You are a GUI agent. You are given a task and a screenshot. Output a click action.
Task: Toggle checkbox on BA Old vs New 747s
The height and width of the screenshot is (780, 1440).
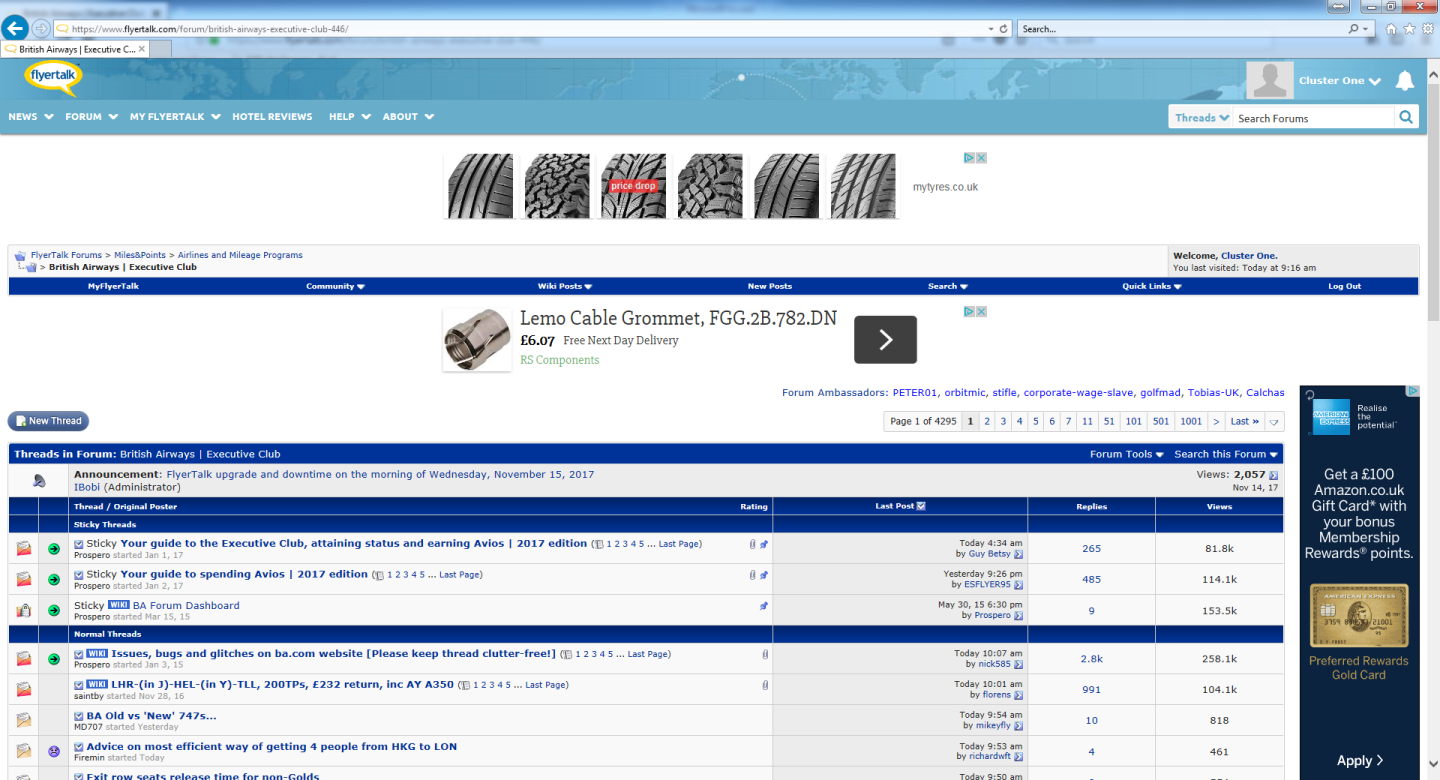pos(79,716)
